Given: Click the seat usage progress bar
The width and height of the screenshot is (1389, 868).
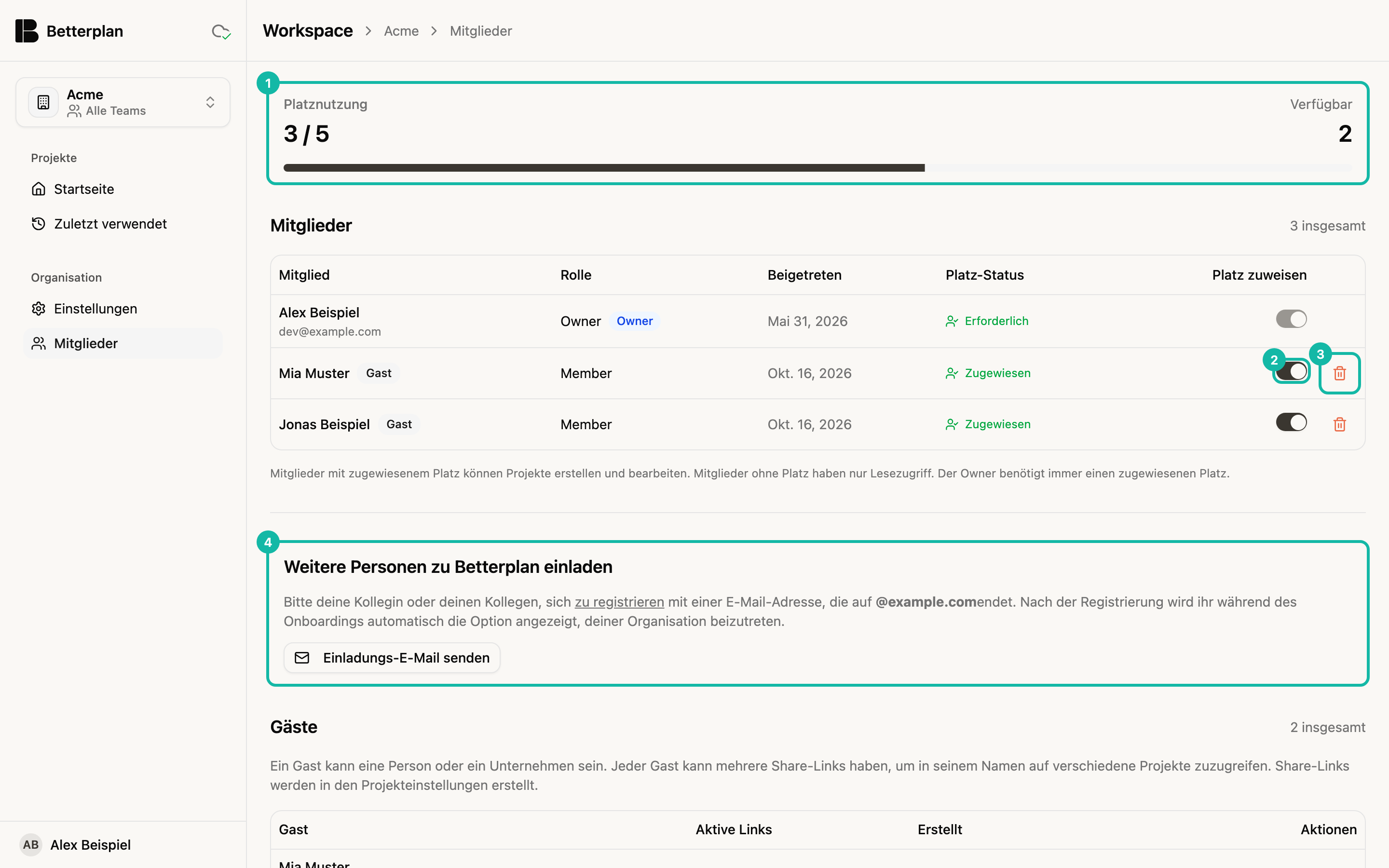Looking at the screenshot, I should (817, 168).
